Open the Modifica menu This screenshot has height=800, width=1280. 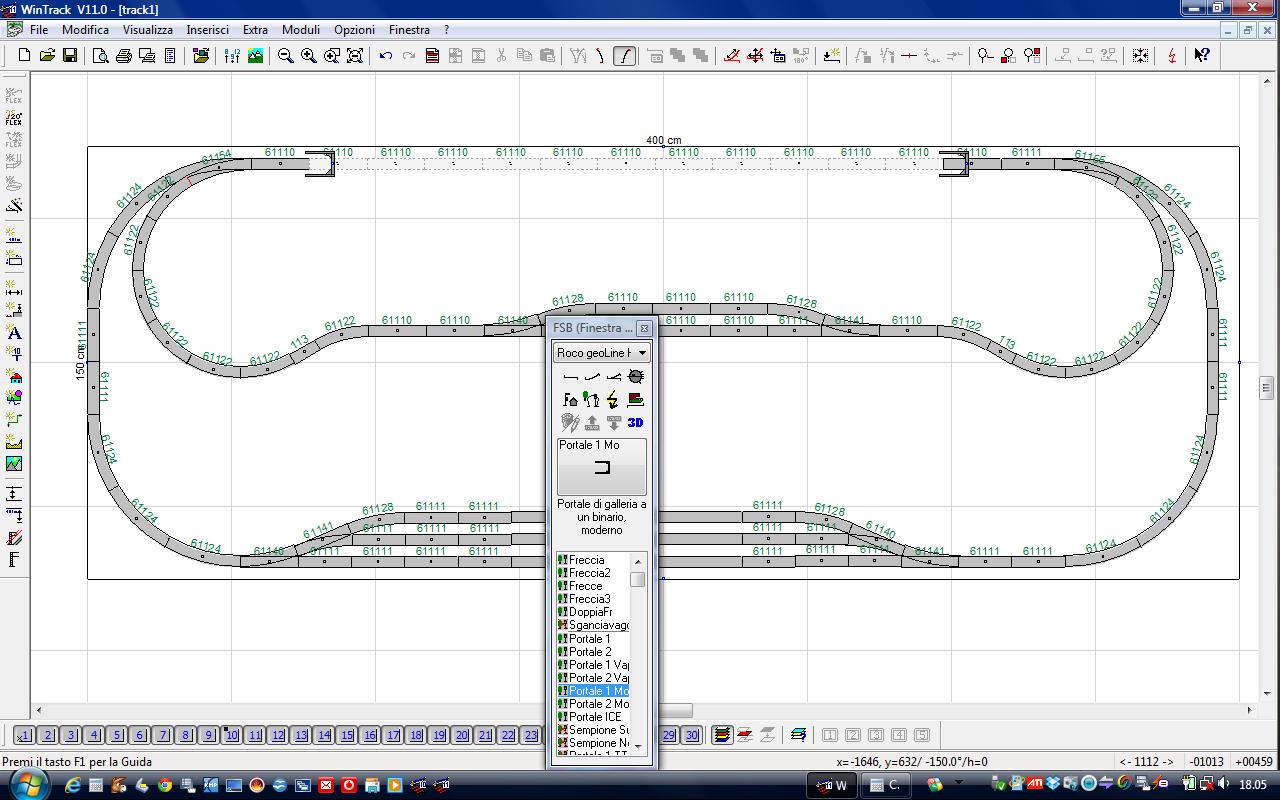coord(85,30)
